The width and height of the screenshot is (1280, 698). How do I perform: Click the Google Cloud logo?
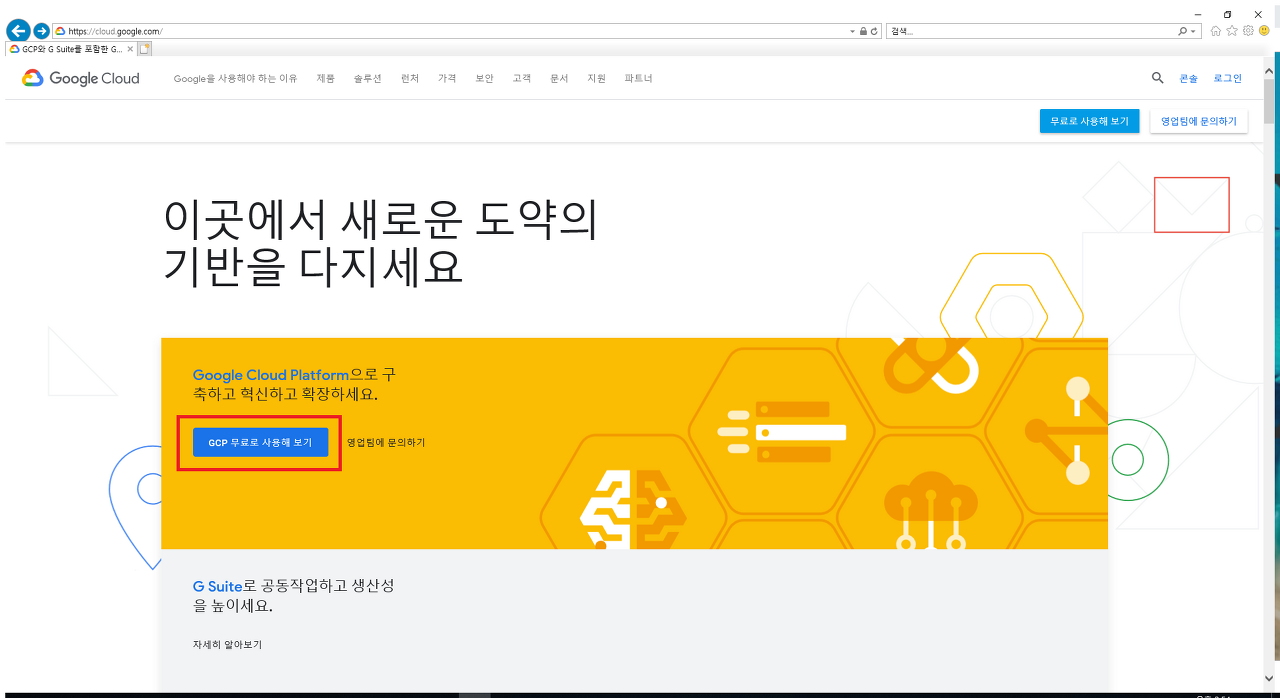(x=81, y=78)
